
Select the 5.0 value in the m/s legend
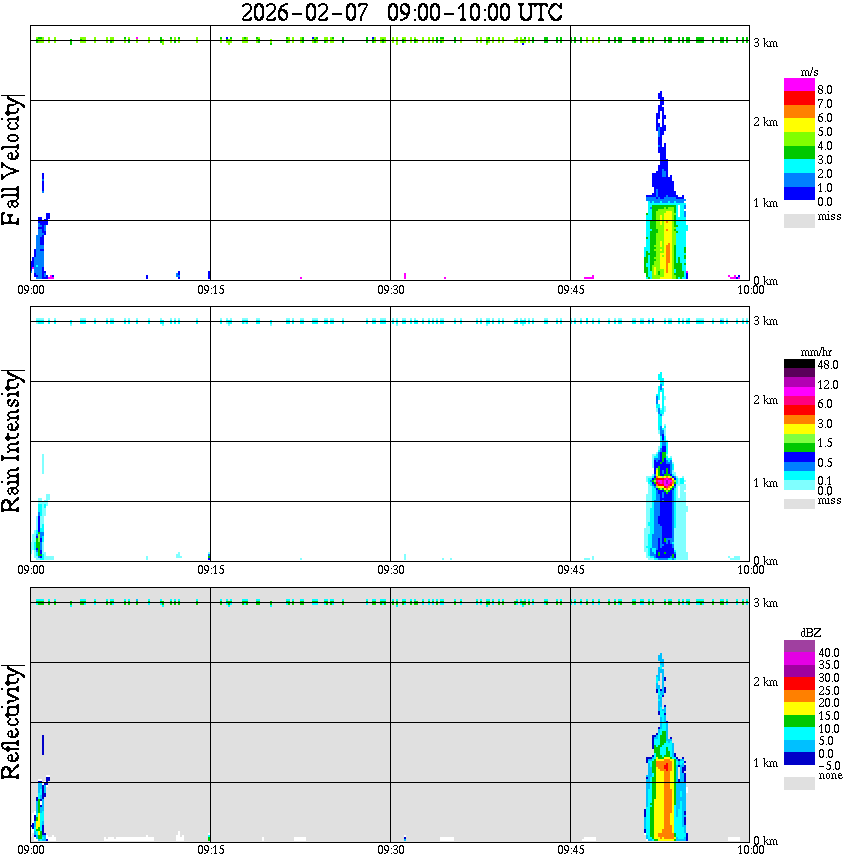point(825,132)
